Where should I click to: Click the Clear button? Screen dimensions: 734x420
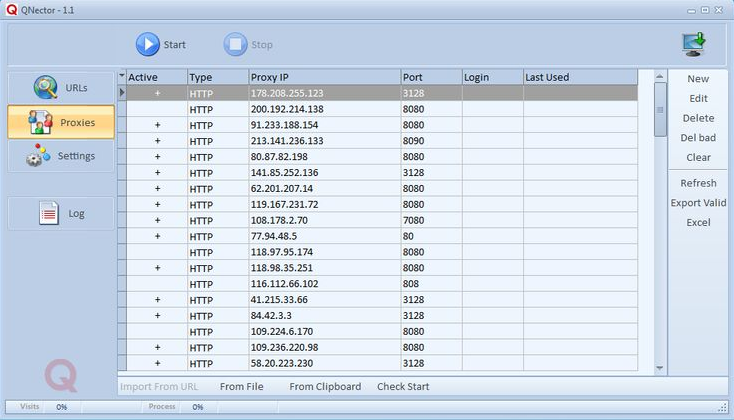(x=698, y=157)
